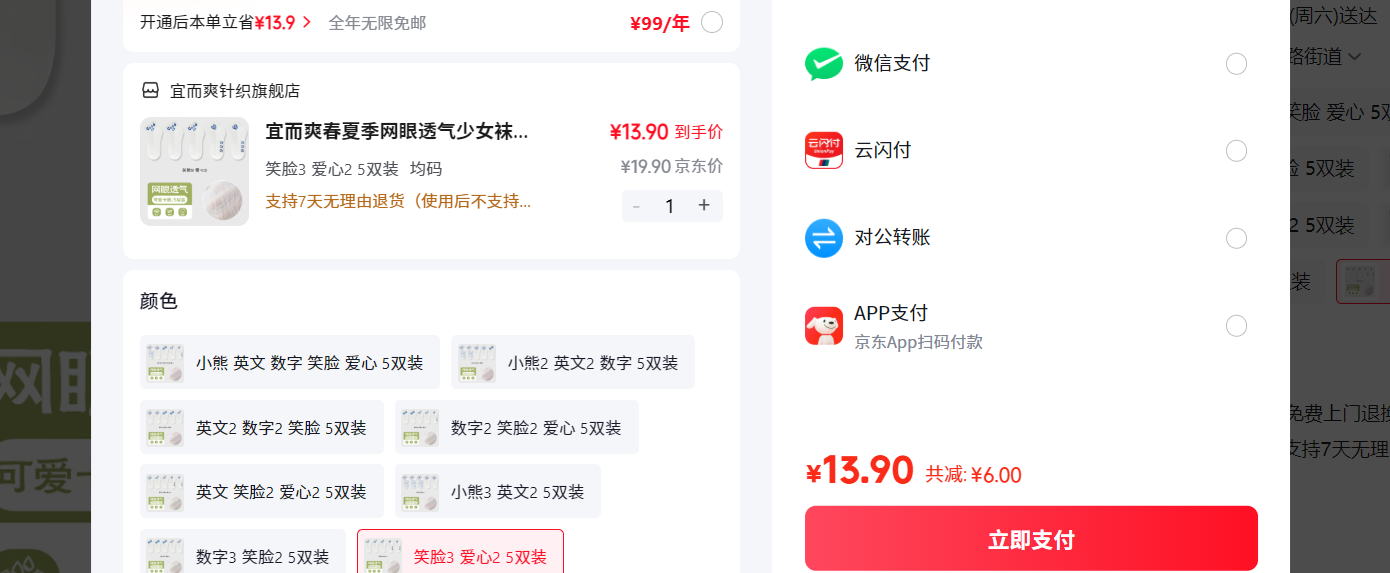The height and width of the screenshot is (573, 1390).
Task: Enable the ¥99/年 membership radio circle
Action: pyautogui.click(x=712, y=22)
